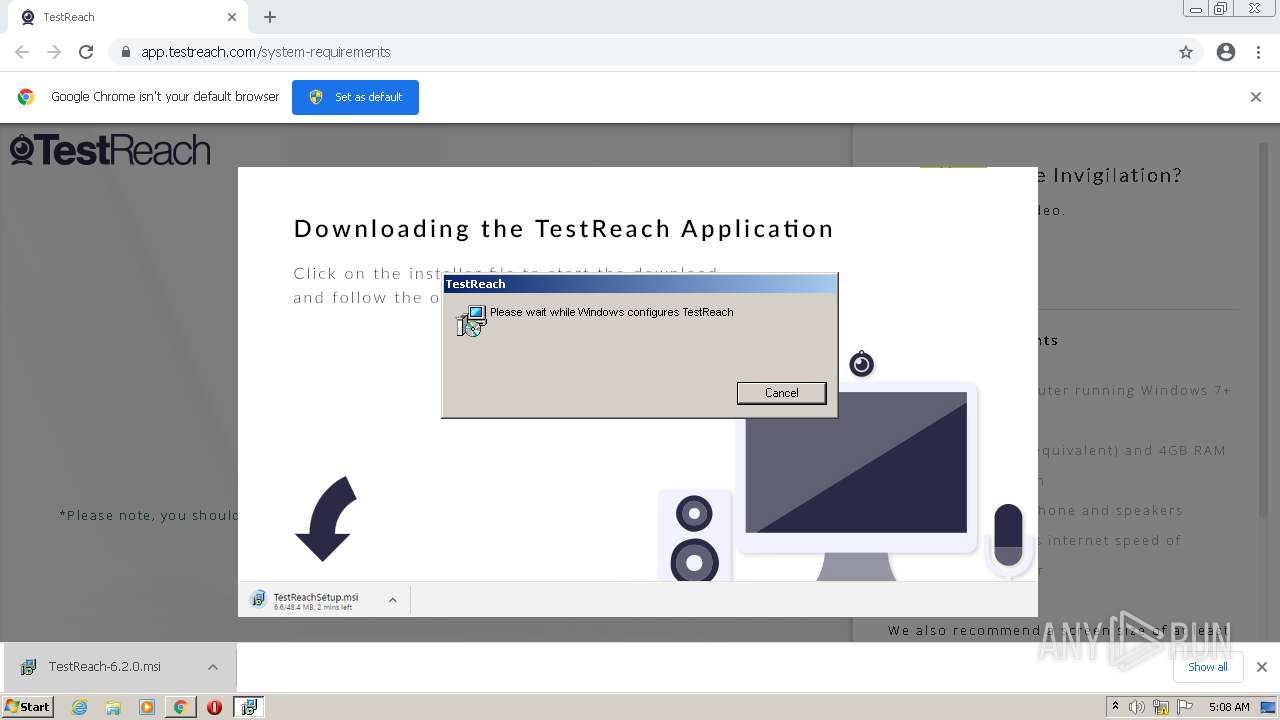Open a new tab with the plus button
The width and height of the screenshot is (1280, 720).
click(270, 17)
